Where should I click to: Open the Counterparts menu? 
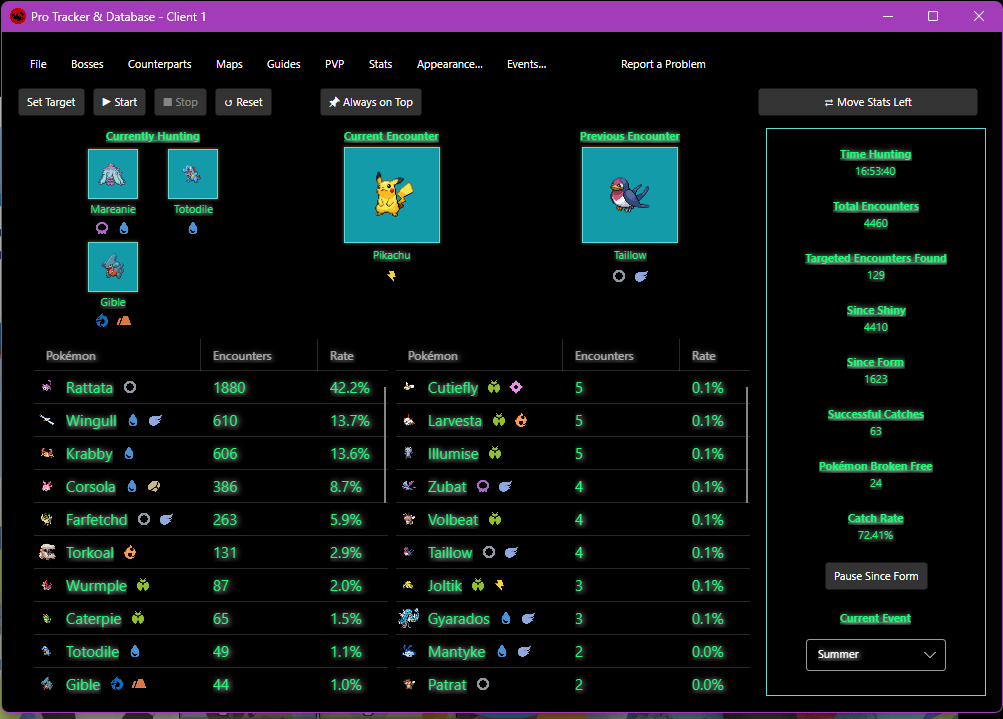[159, 64]
